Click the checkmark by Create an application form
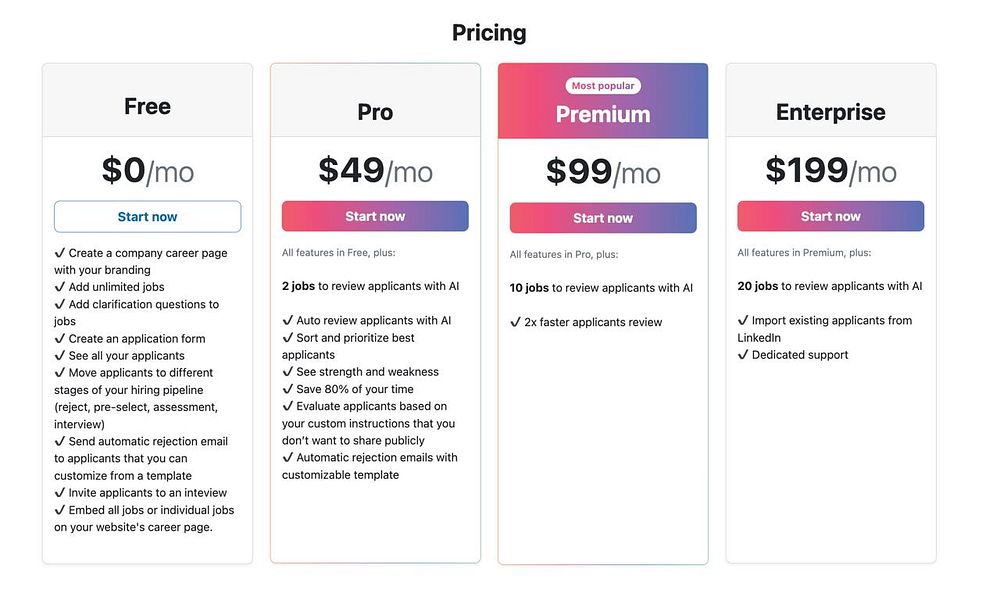 [60, 339]
